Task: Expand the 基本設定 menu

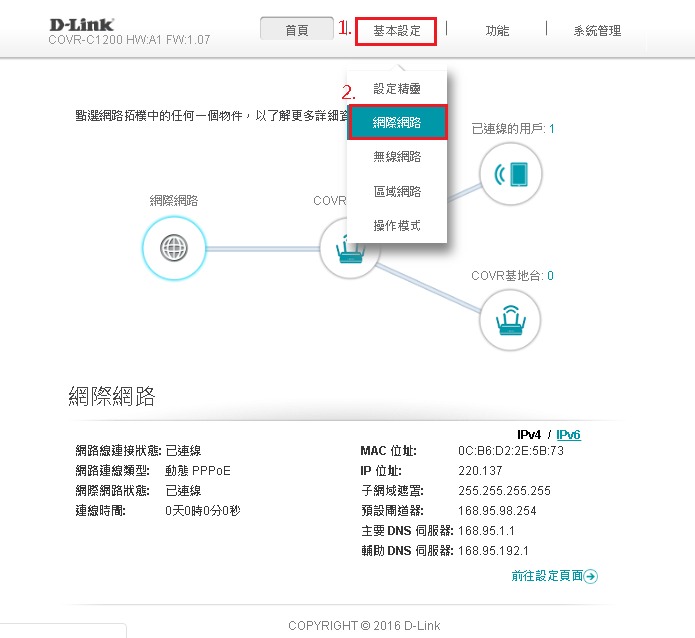Action: (396, 31)
